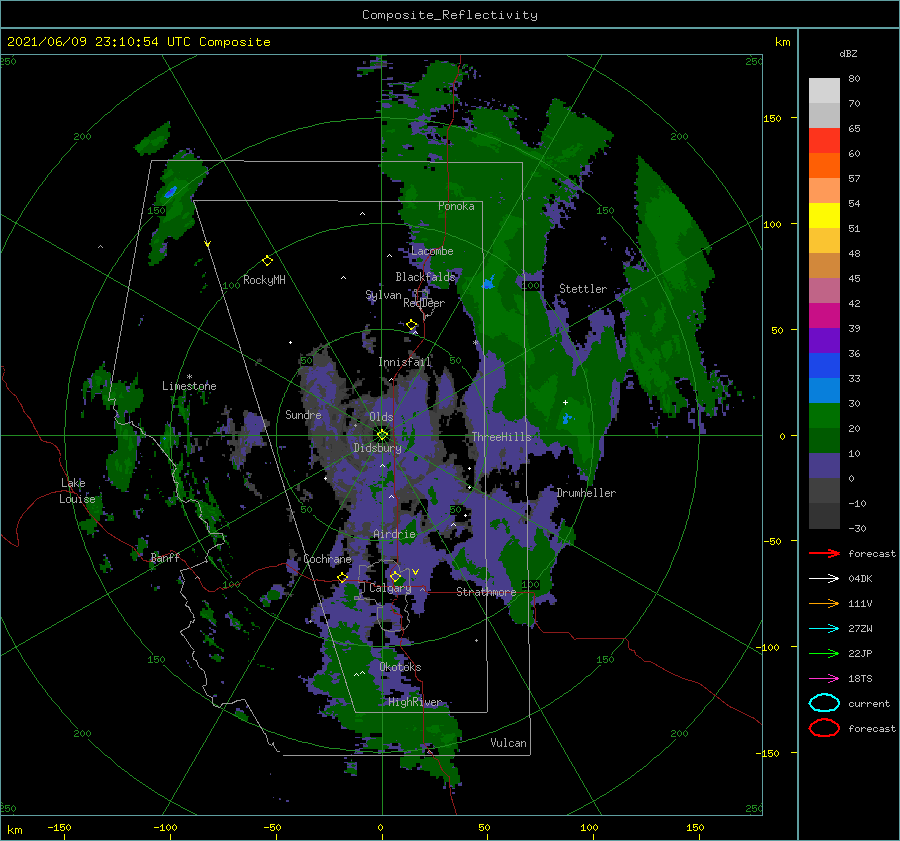Screen dimensions: 900x841
Task: Click the Okotoks town label
Action: [x=400, y=667]
